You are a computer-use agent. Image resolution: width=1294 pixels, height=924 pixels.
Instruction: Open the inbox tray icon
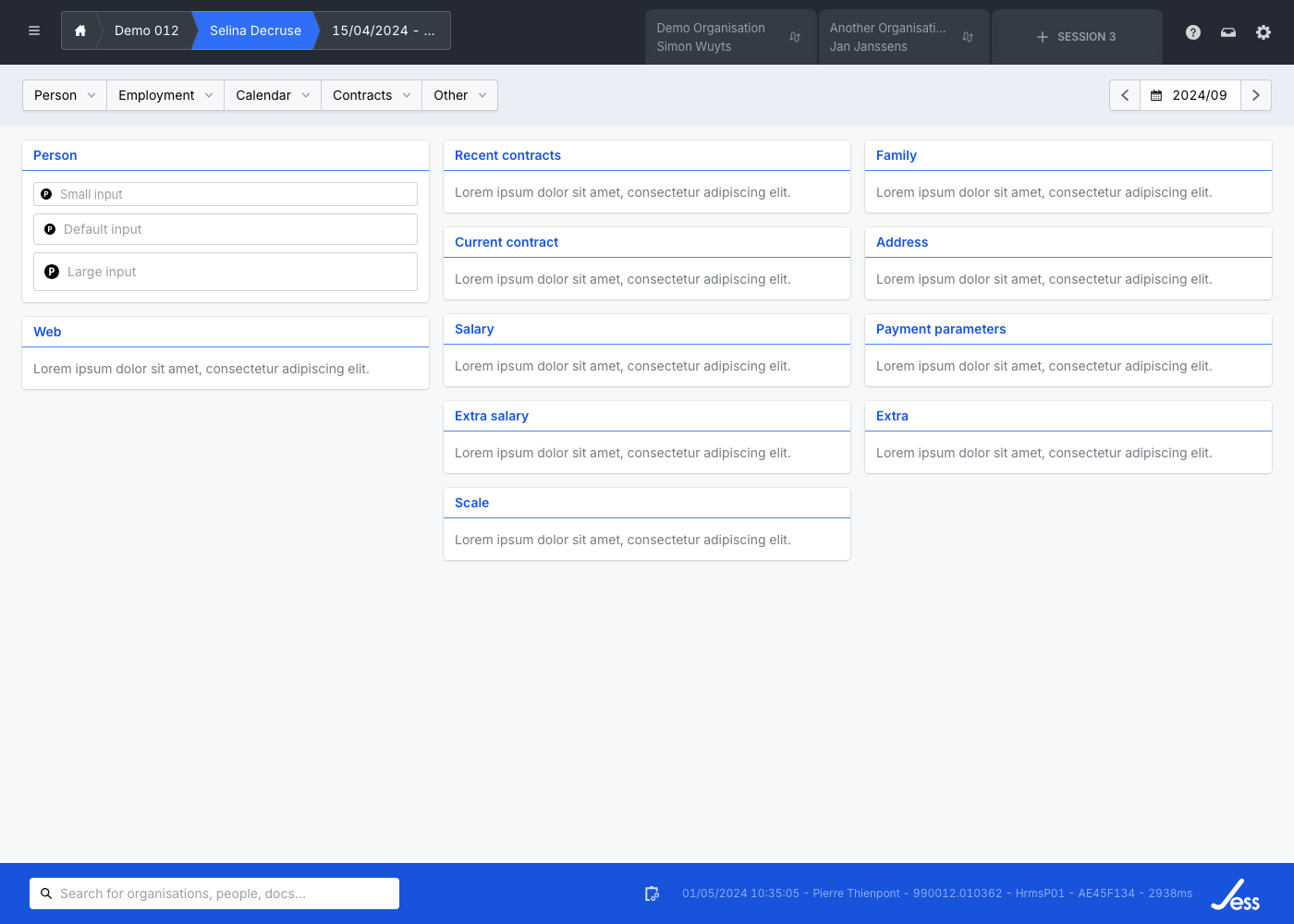(1228, 32)
